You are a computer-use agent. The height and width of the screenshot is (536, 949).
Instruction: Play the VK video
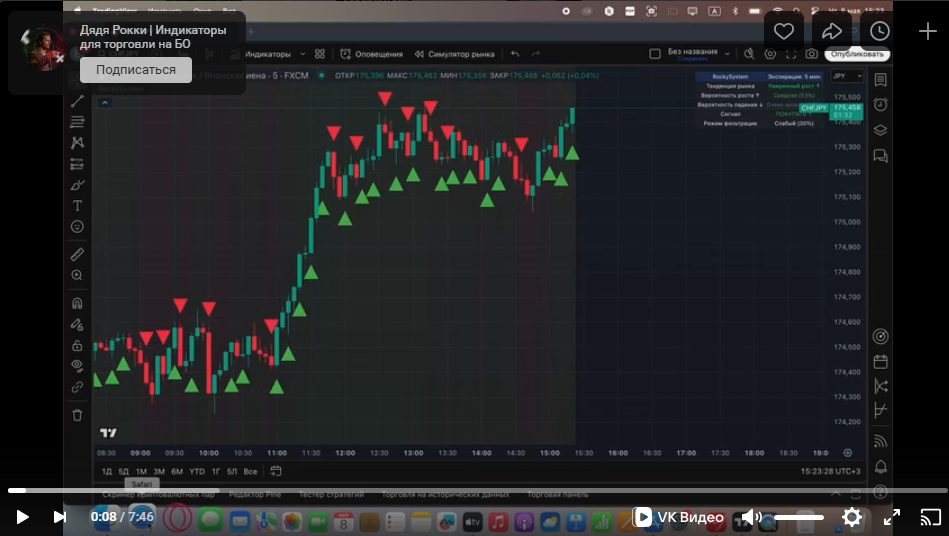pyautogui.click(x=22, y=517)
